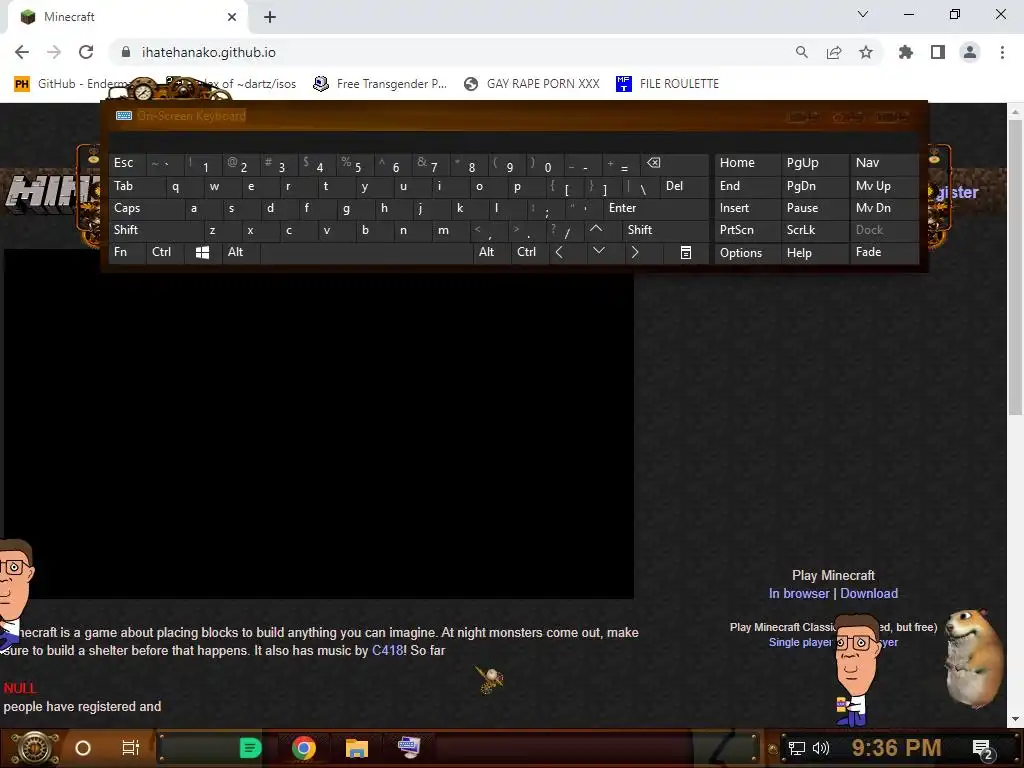Click the Single player link

(801, 642)
